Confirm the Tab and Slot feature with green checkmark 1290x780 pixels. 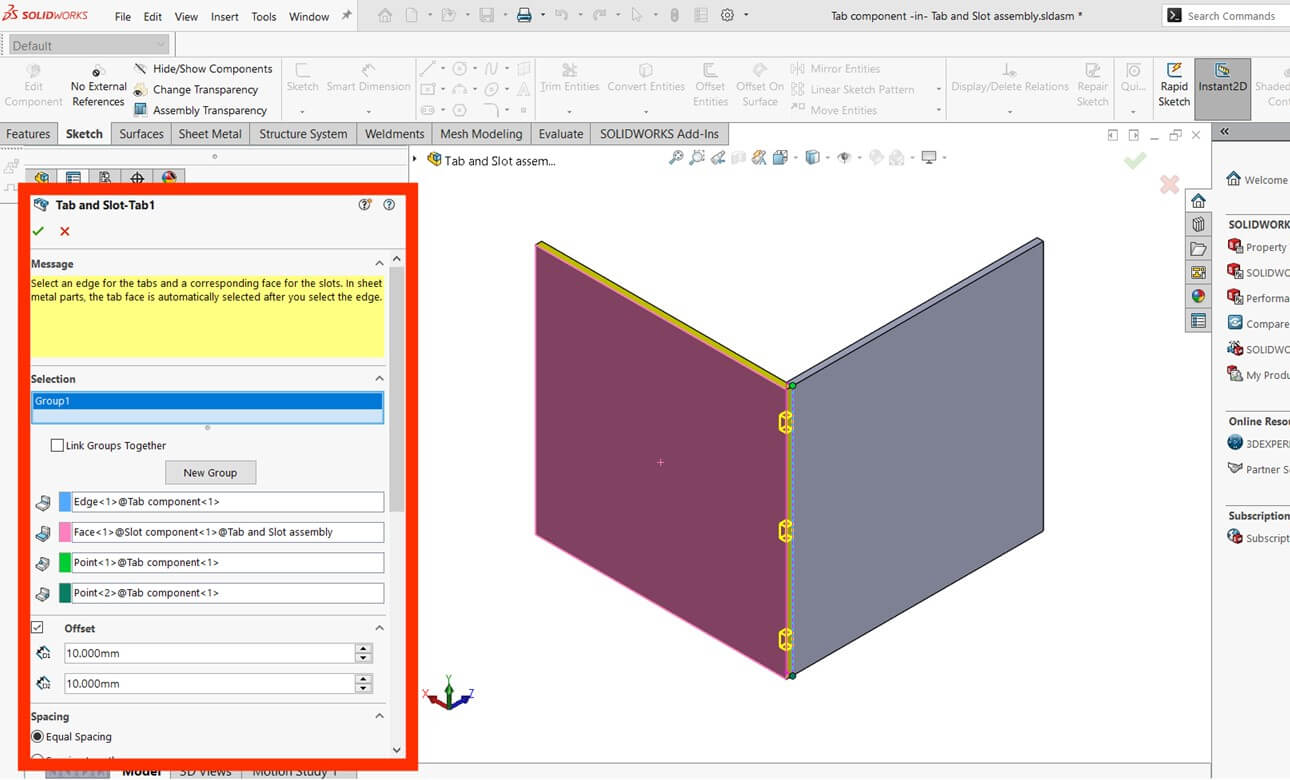coord(37,230)
